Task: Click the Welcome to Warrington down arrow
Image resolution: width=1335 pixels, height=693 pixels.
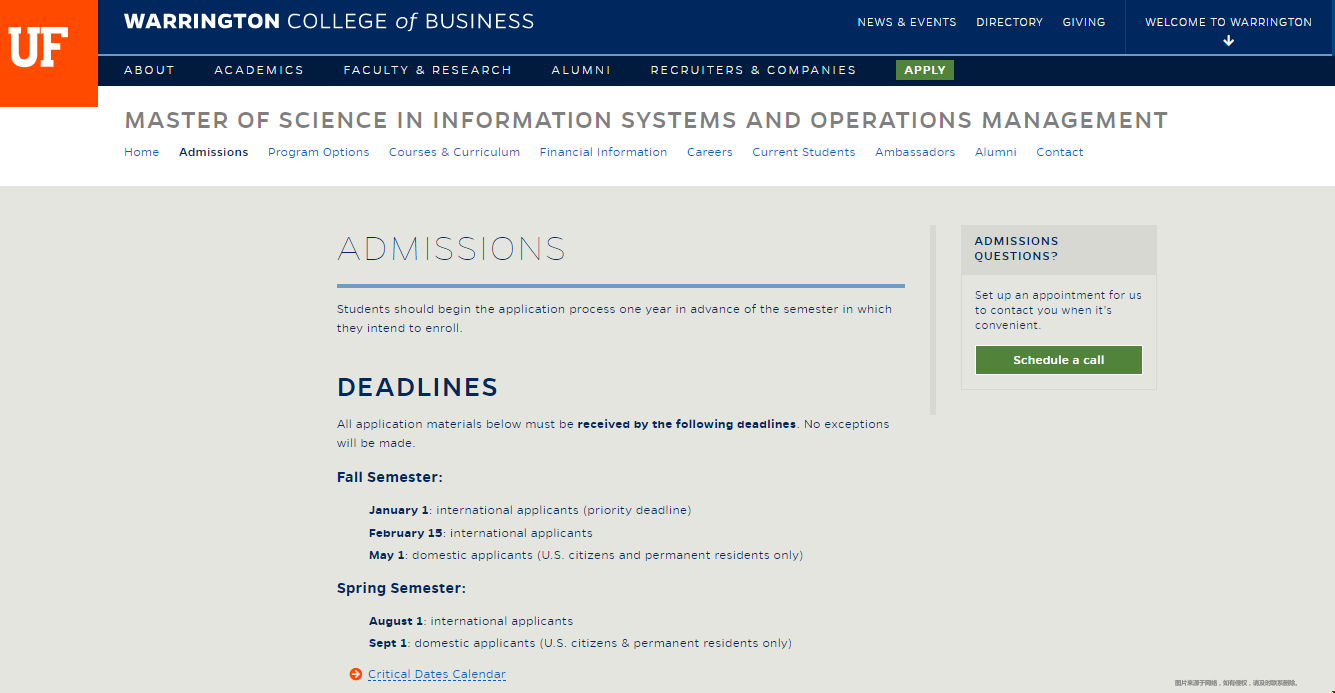Action: point(1229,41)
